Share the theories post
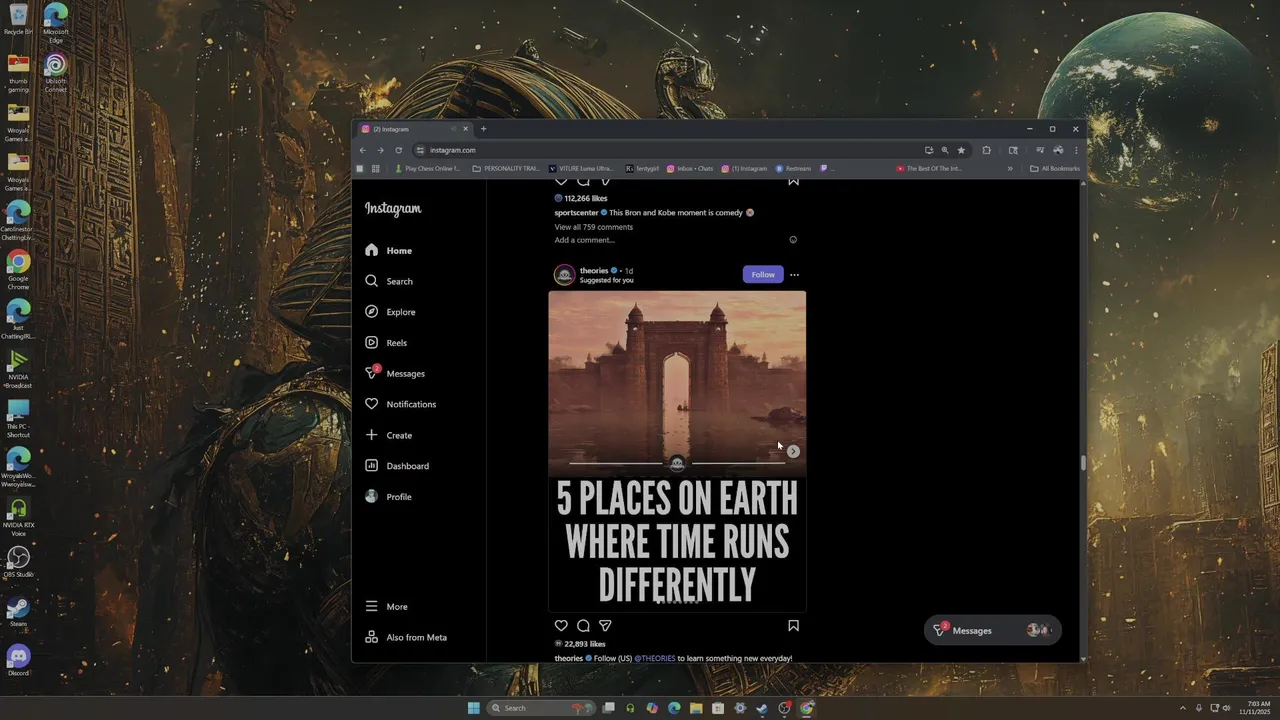1280x720 pixels. pyautogui.click(x=605, y=626)
